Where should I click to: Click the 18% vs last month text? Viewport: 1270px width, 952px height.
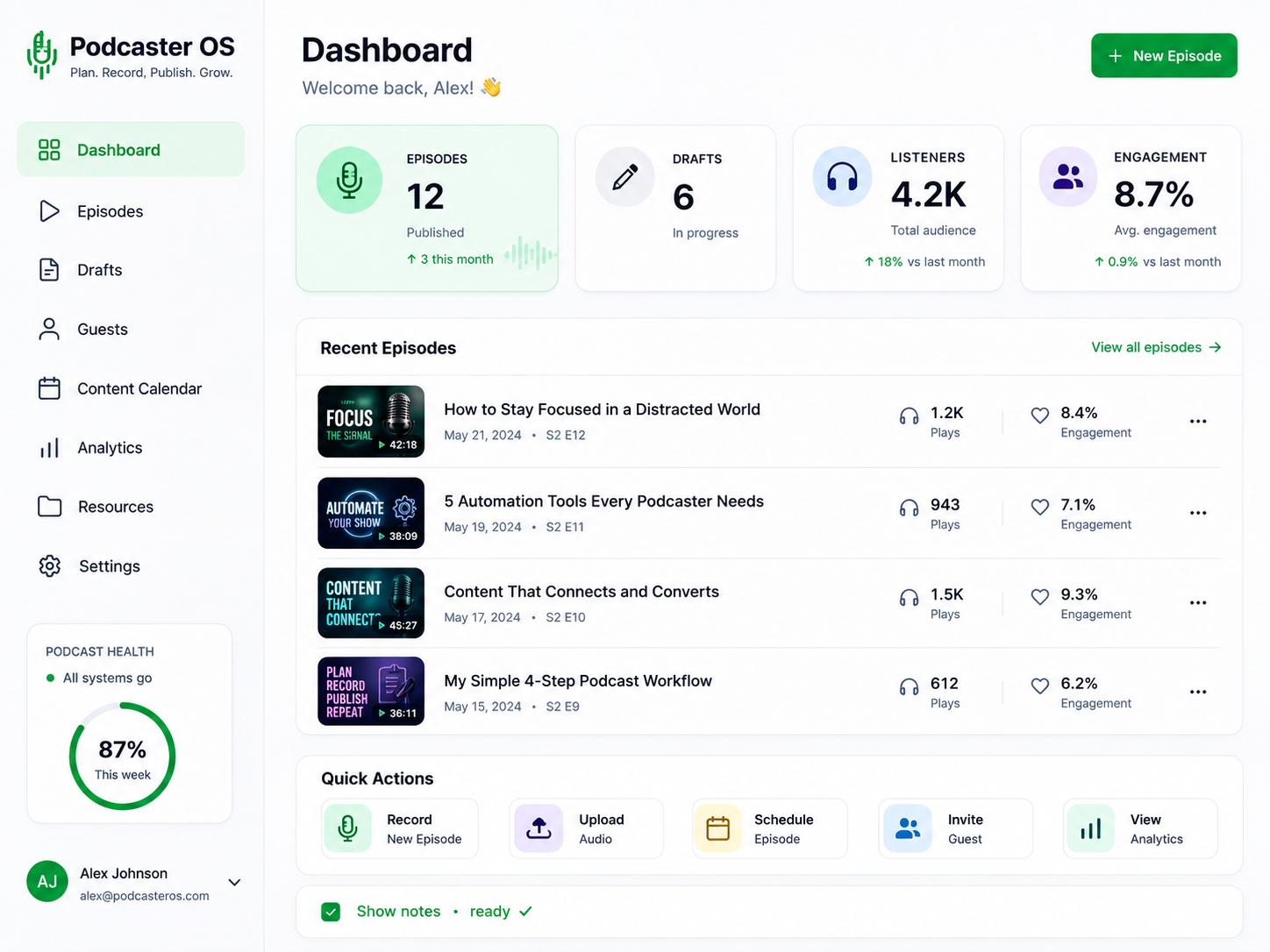pyautogui.click(x=924, y=261)
